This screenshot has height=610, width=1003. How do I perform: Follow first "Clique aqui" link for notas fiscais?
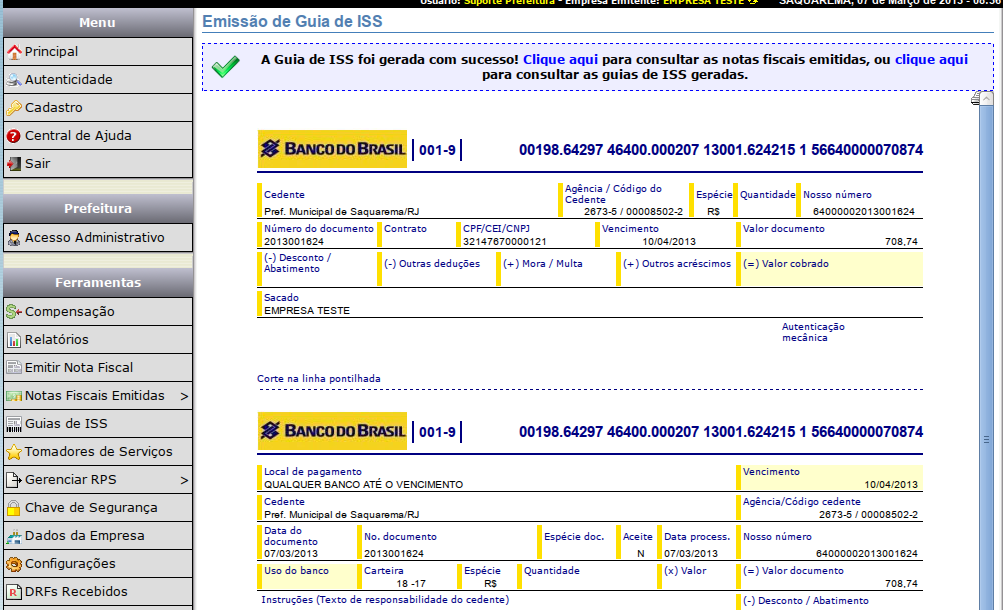pyautogui.click(x=560, y=60)
